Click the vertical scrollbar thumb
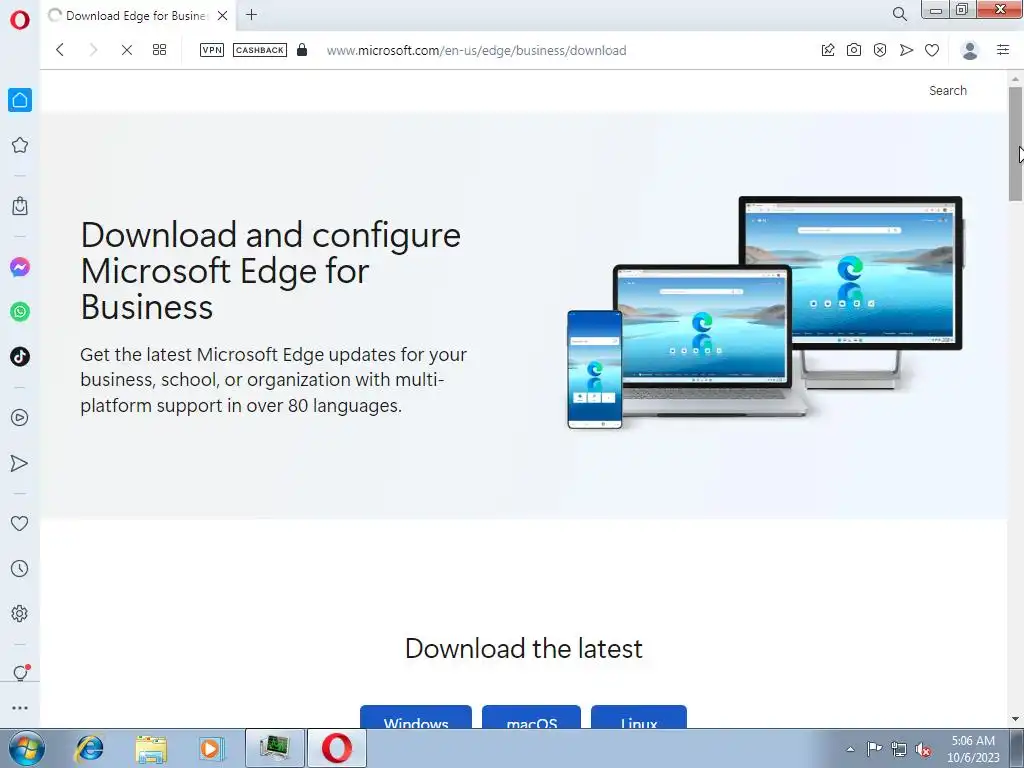 (1015, 144)
